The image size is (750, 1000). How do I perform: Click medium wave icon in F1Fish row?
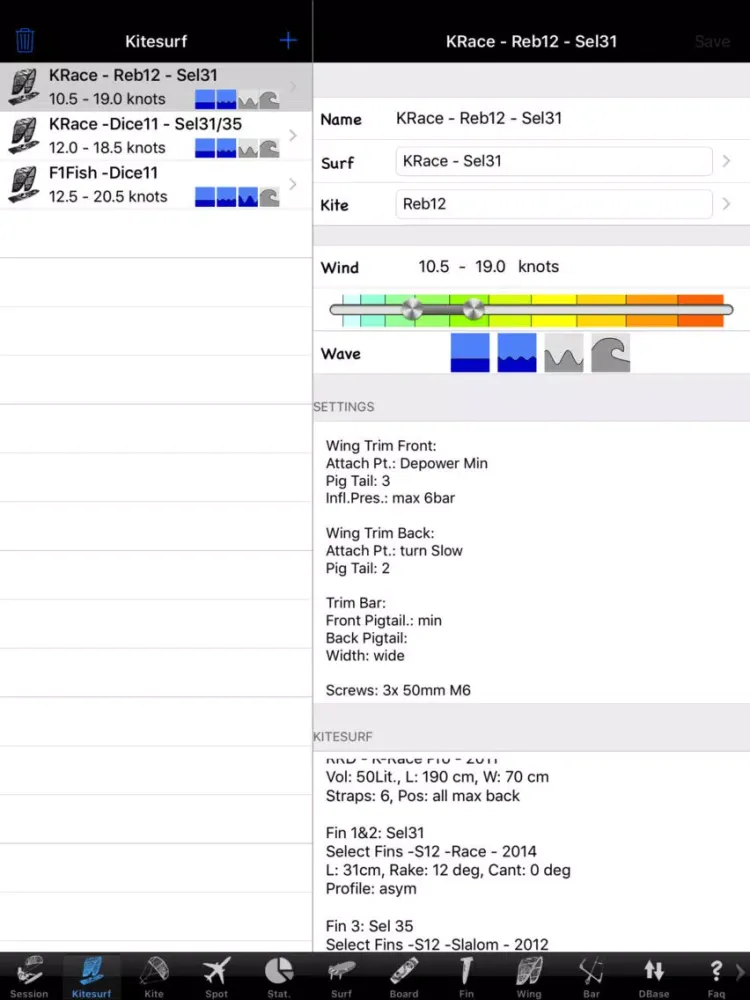(248, 197)
